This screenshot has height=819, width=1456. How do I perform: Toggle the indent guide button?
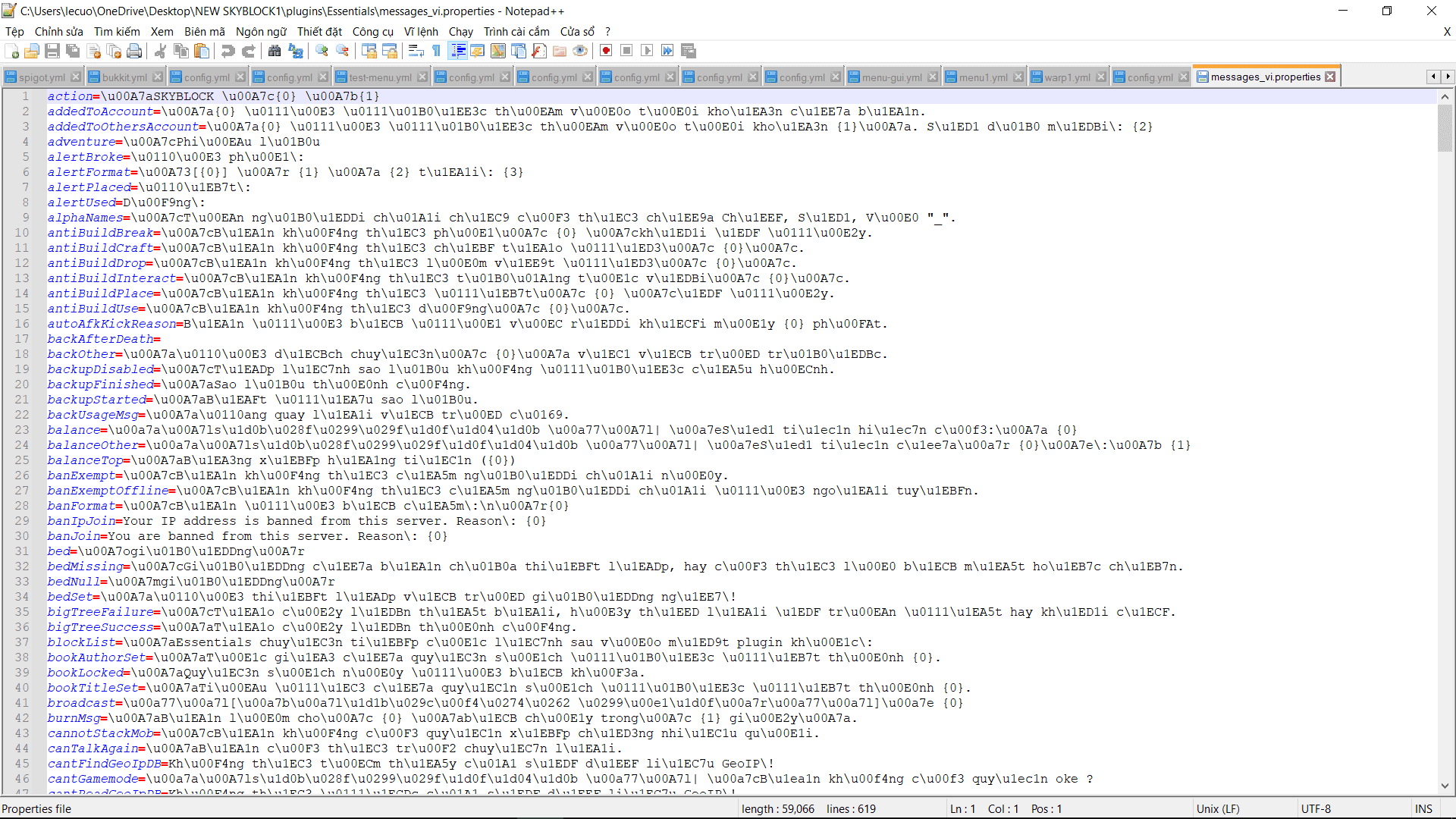pos(458,51)
